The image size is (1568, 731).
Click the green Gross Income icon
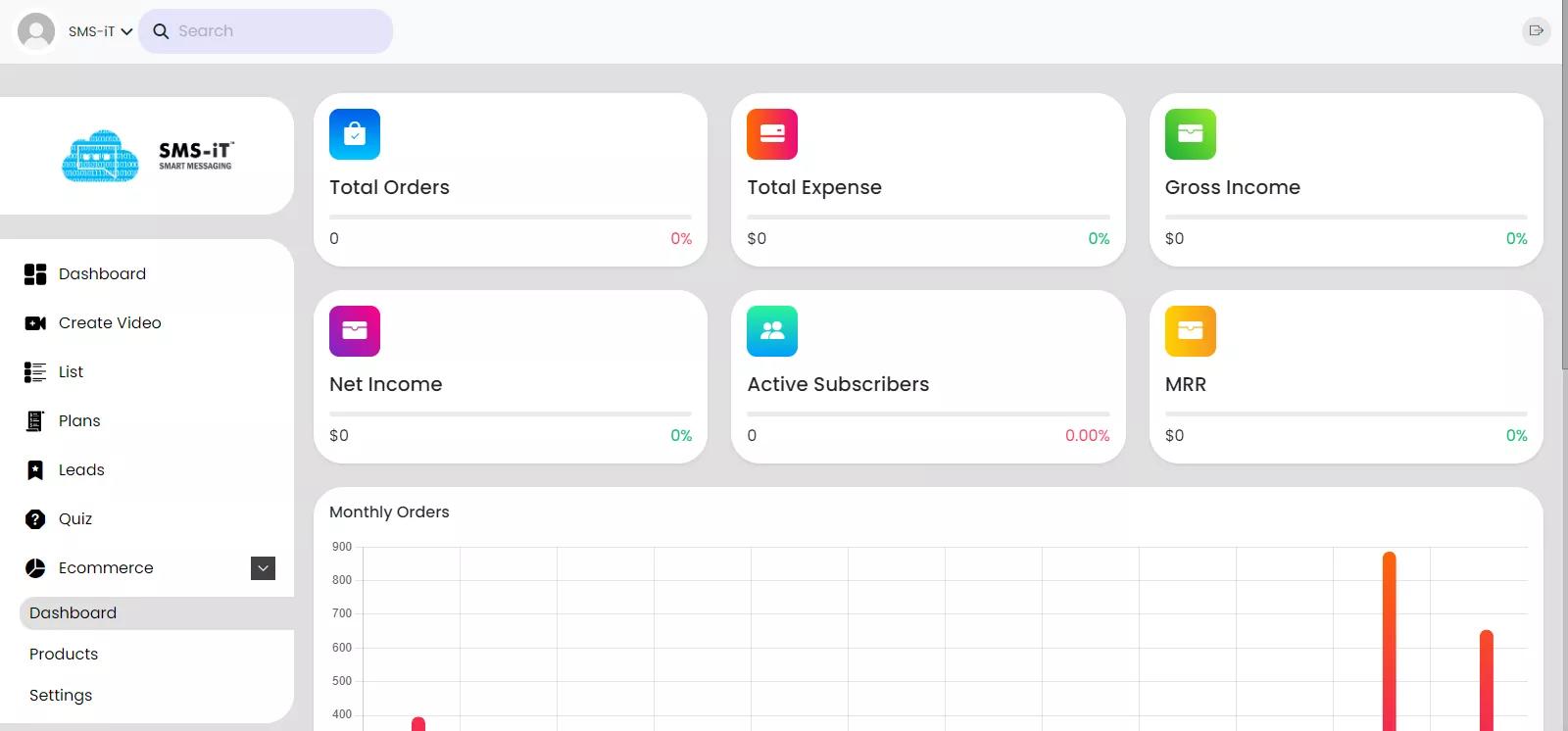(x=1190, y=134)
